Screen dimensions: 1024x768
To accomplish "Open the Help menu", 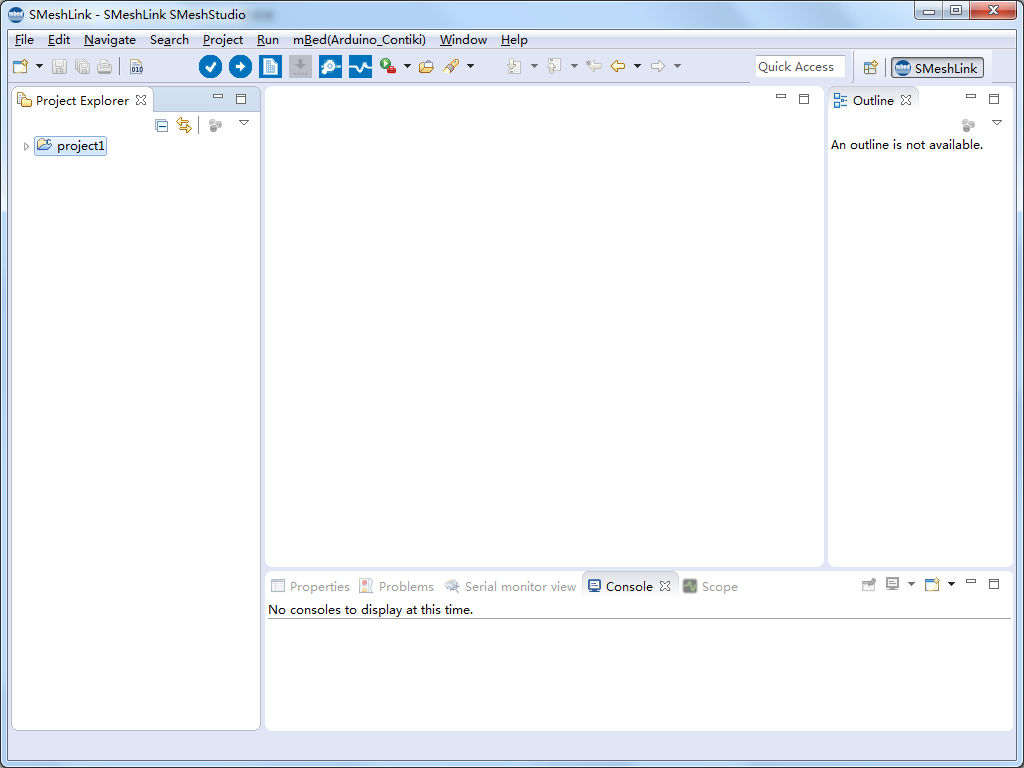I will pos(514,40).
